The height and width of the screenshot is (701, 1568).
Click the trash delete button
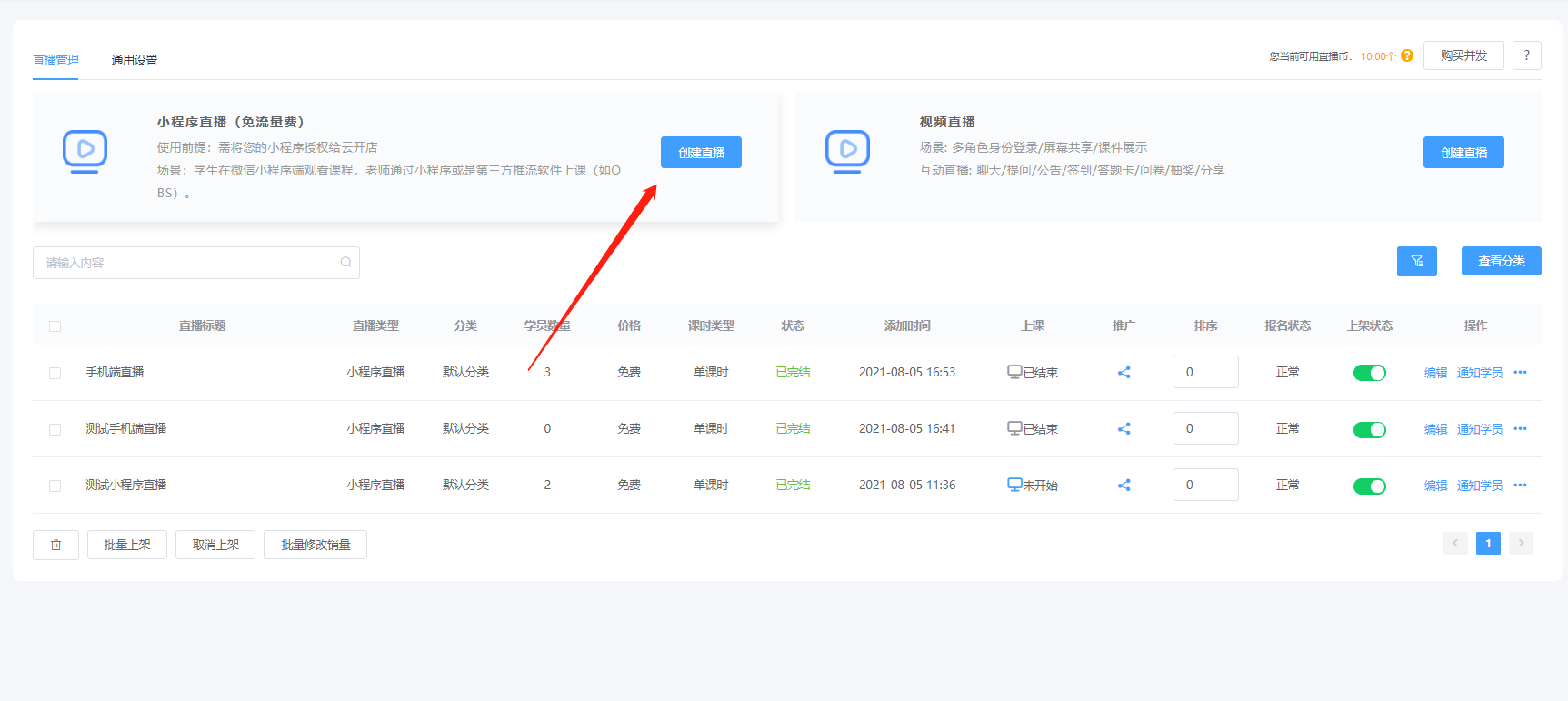(55, 545)
